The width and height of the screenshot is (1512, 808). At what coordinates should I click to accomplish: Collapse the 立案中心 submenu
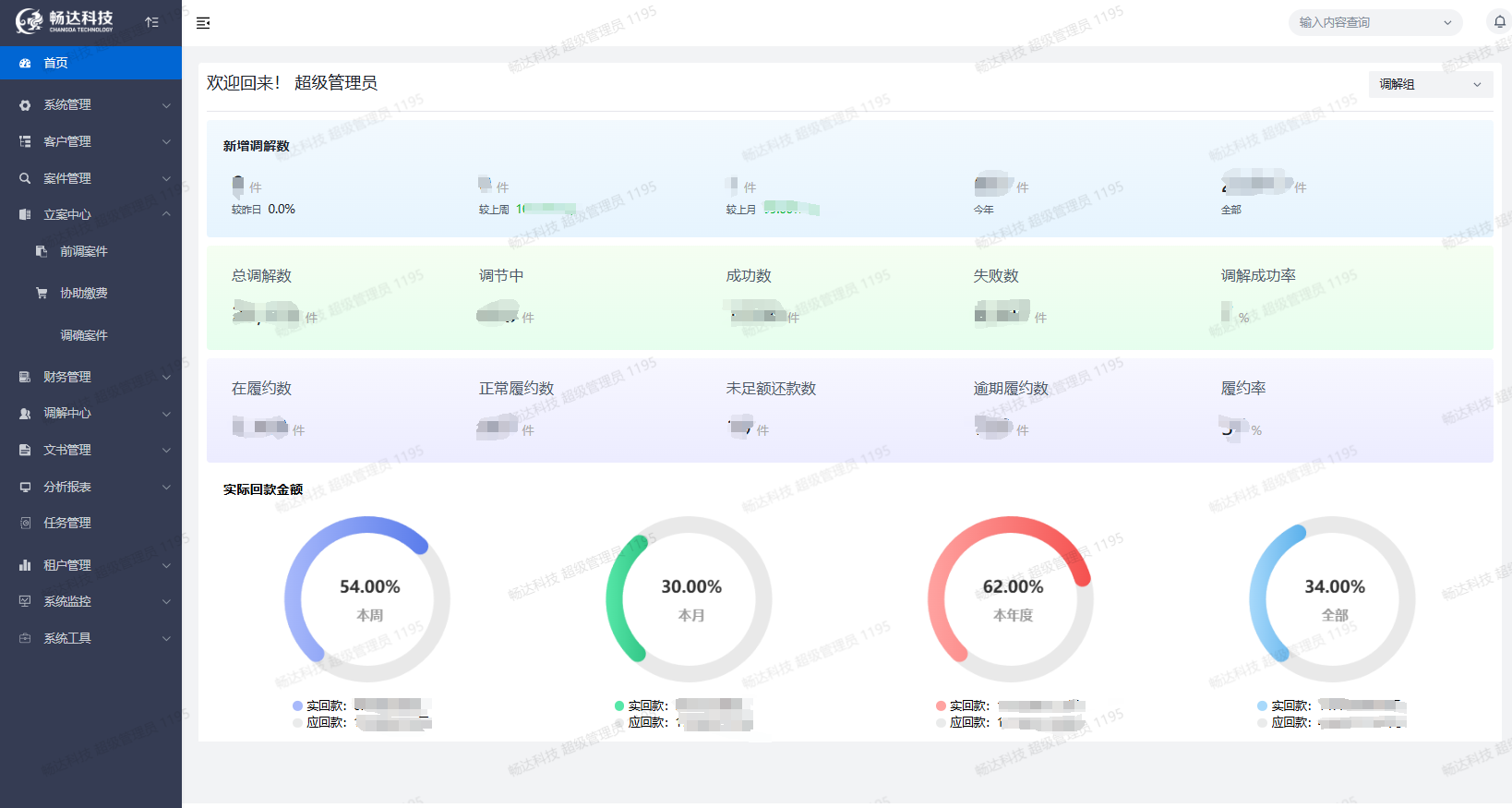tap(166, 214)
